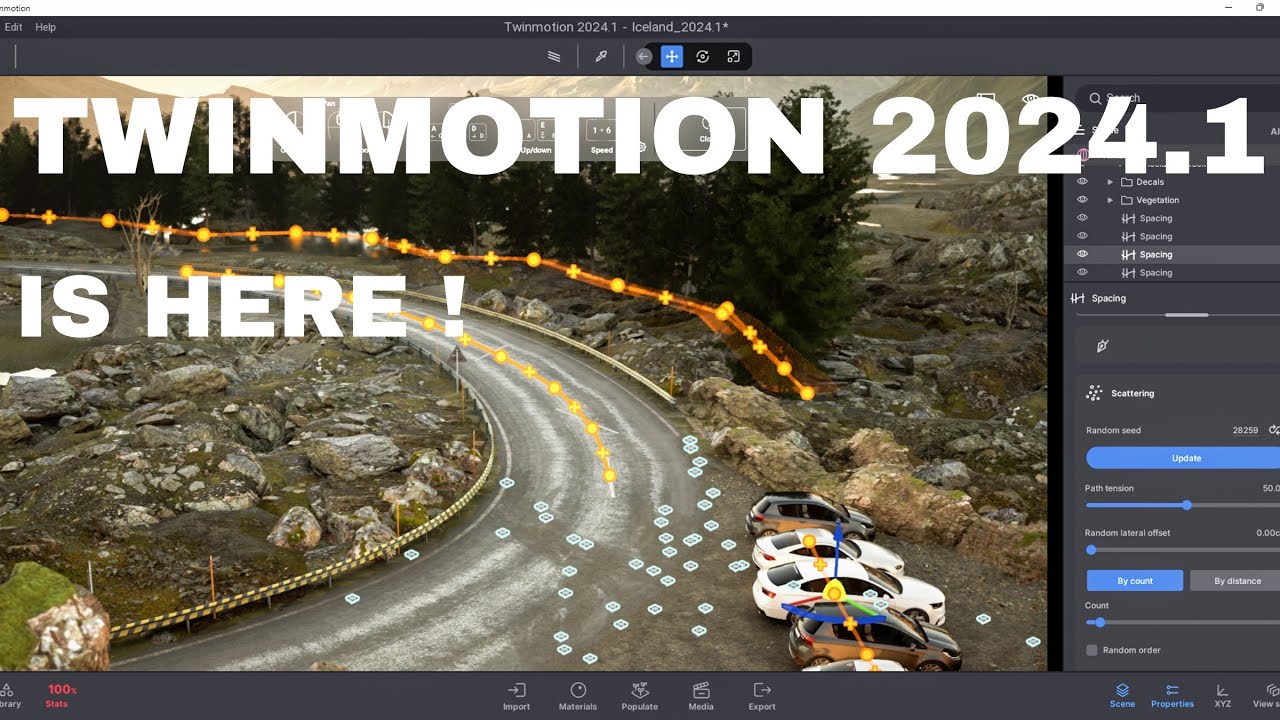Viewport: 1280px width, 720px height.
Task: Activate the Move translate tool
Action: coord(672,57)
